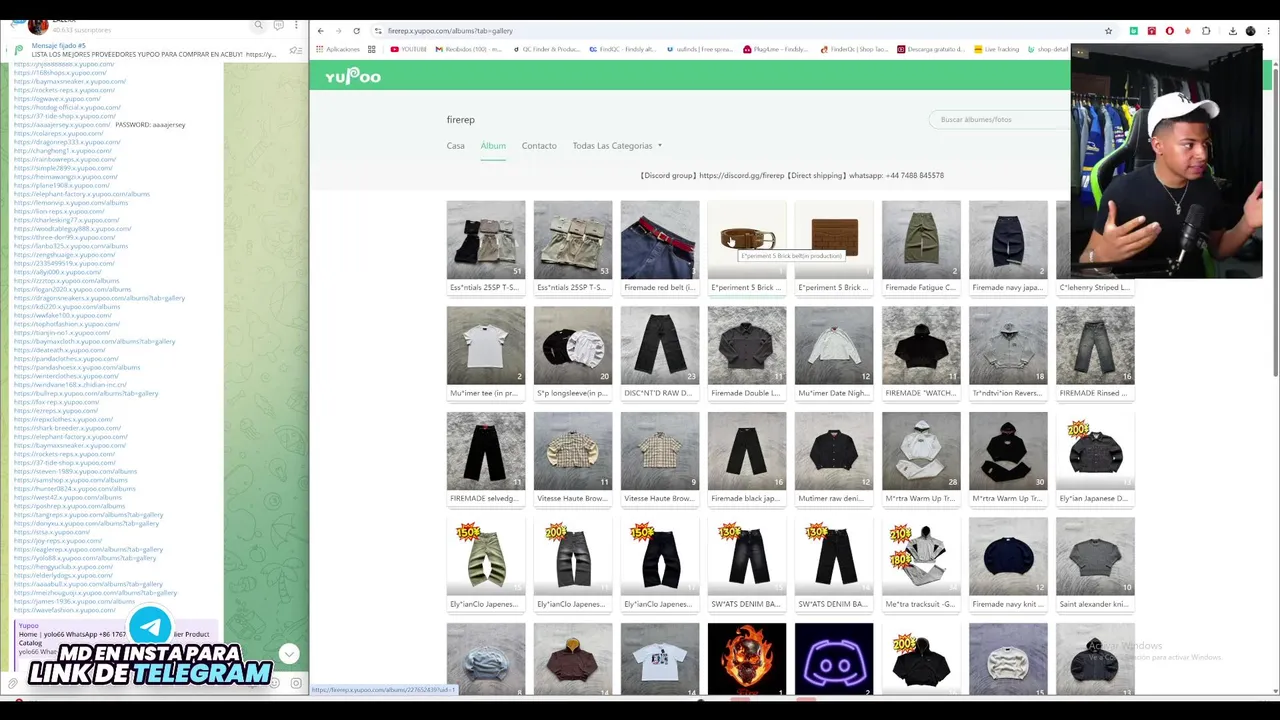Screen dimensions: 1280x720
Task: Open the comments icon in Telegram header
Action: click(279, 25)
